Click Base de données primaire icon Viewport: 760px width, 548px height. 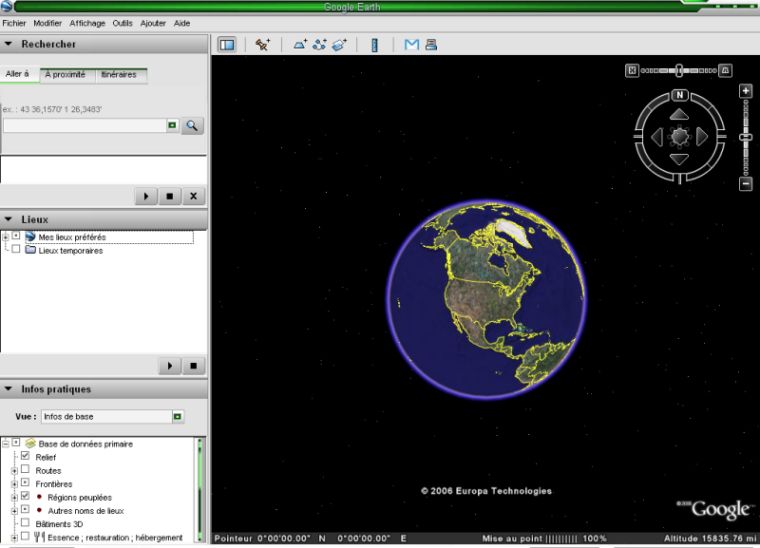[31, 443]
